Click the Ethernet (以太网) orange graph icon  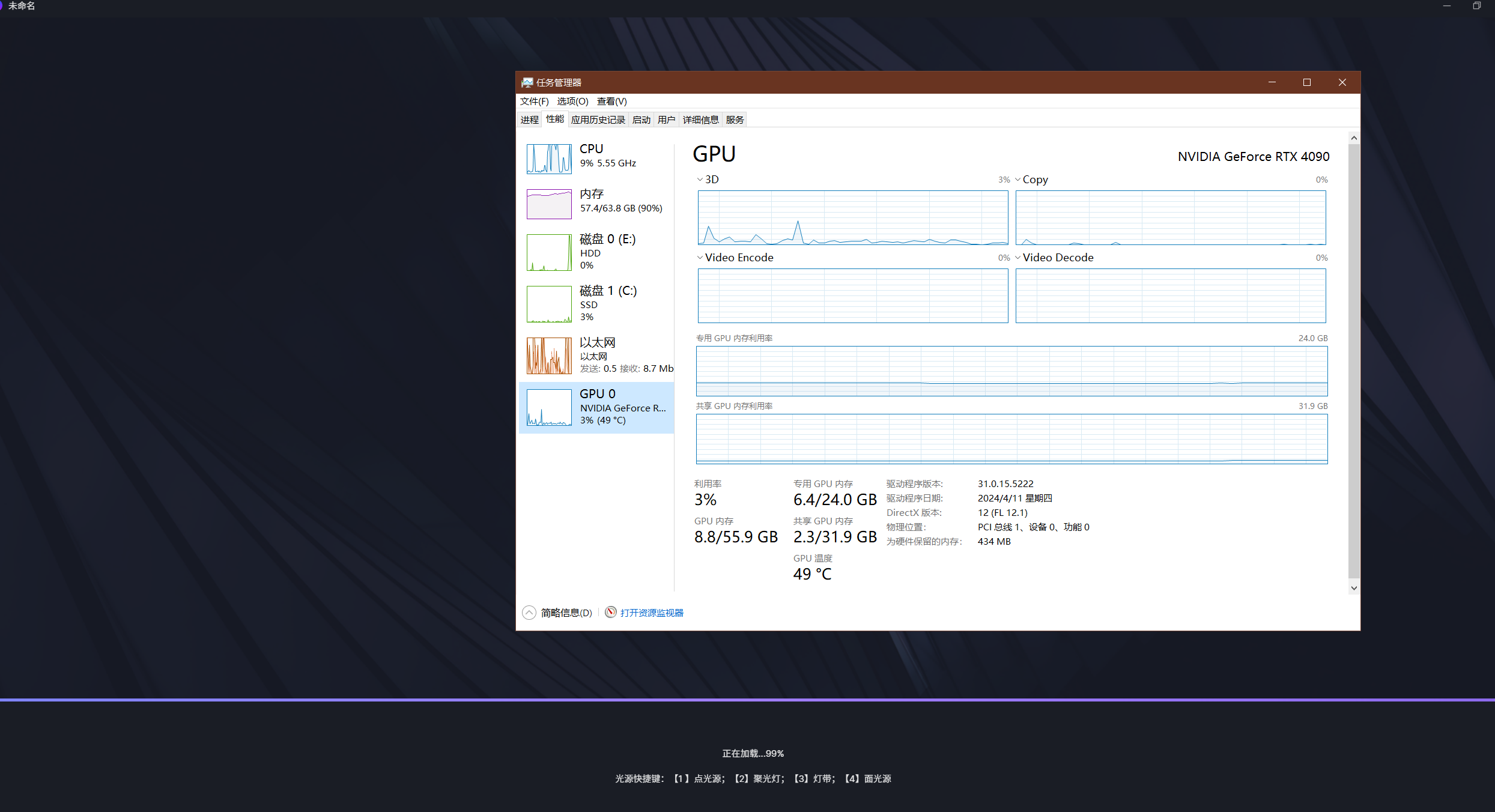(x=548, y=356)
